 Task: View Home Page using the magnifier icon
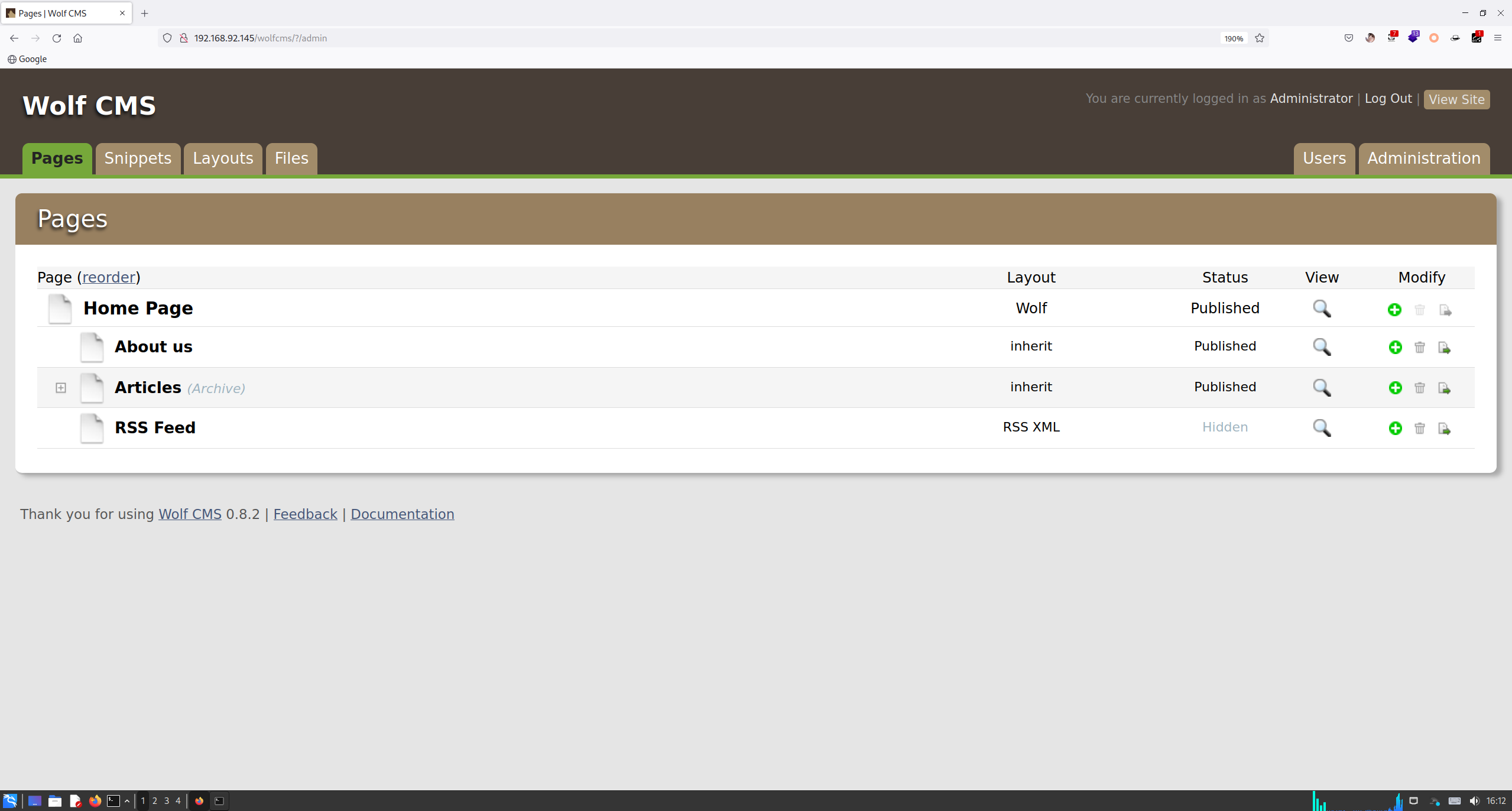point(1322,309)
